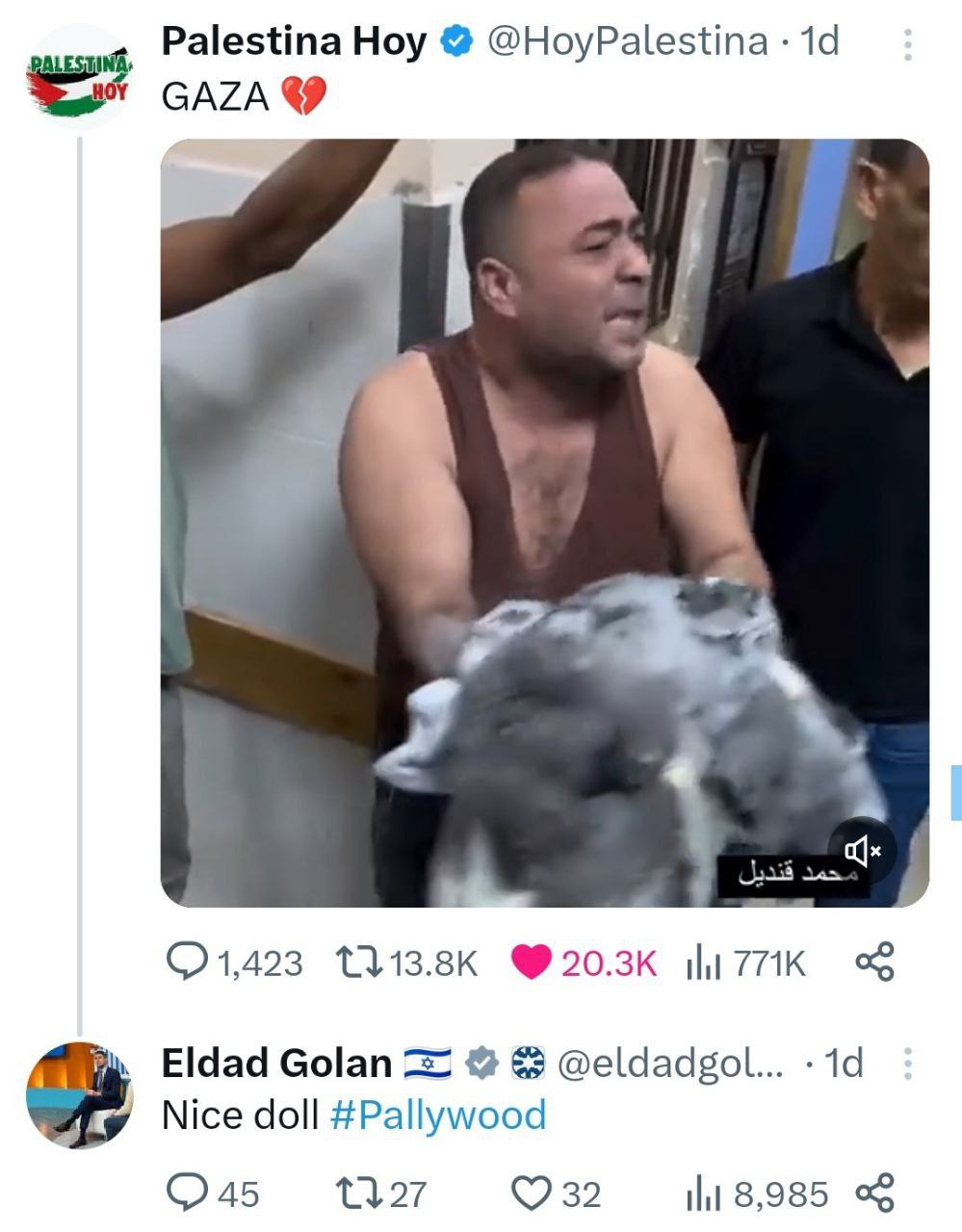
Task: Retweet Eldad Golan's reply
Action: point(380,1194)
